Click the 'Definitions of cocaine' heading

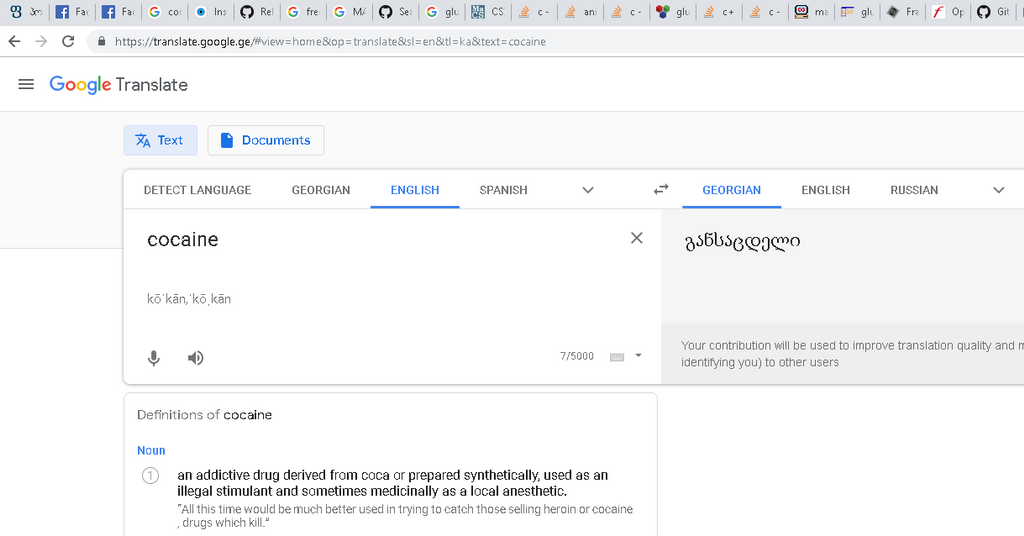(x=204, y=415)
